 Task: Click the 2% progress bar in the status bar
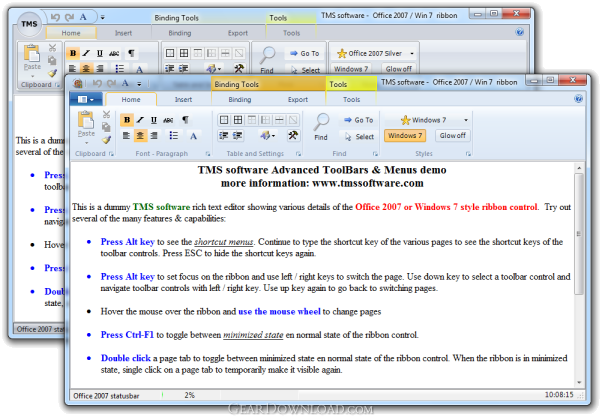click(x=189, y=395)
